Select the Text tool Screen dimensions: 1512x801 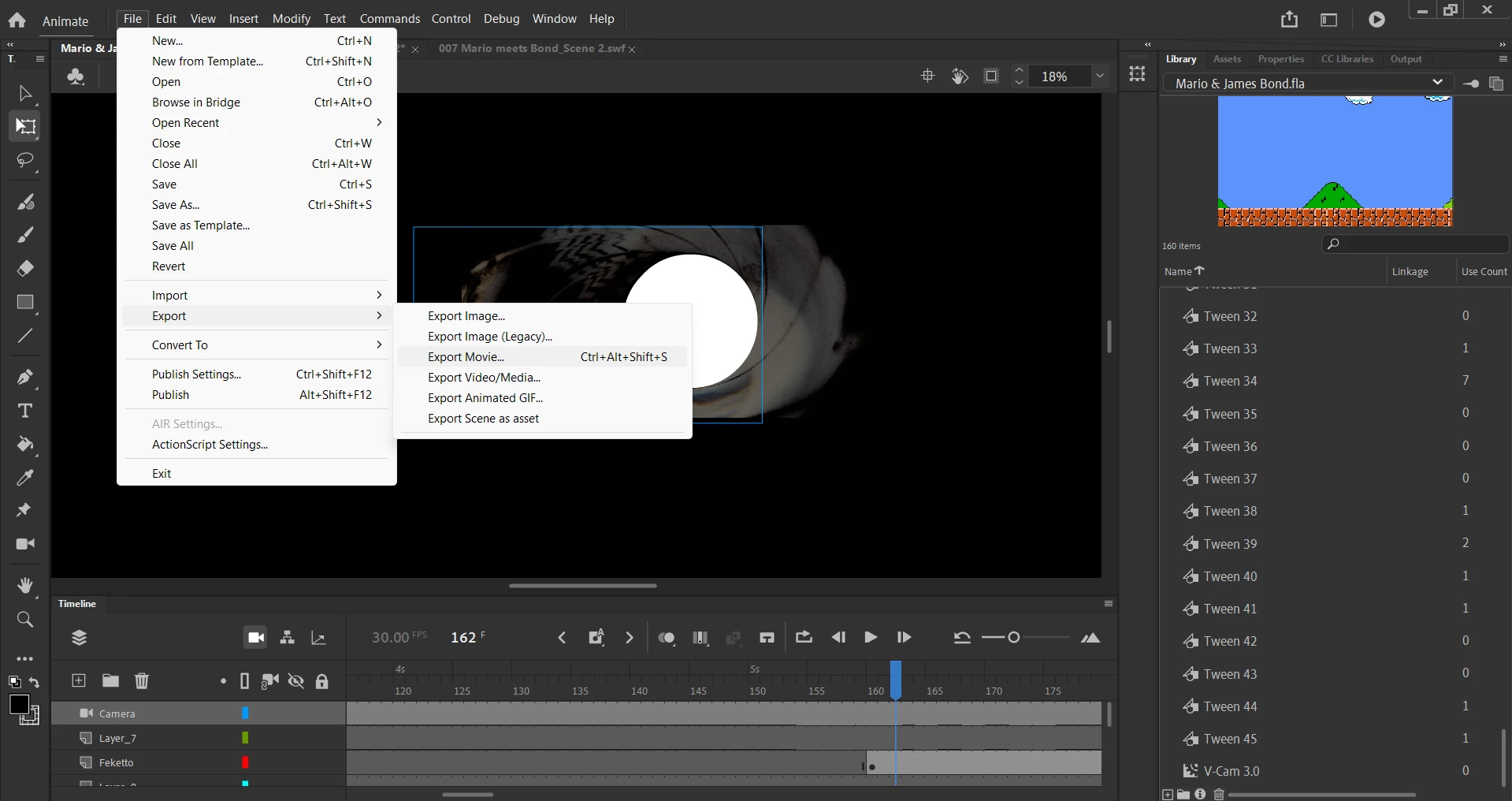(25, 411)
